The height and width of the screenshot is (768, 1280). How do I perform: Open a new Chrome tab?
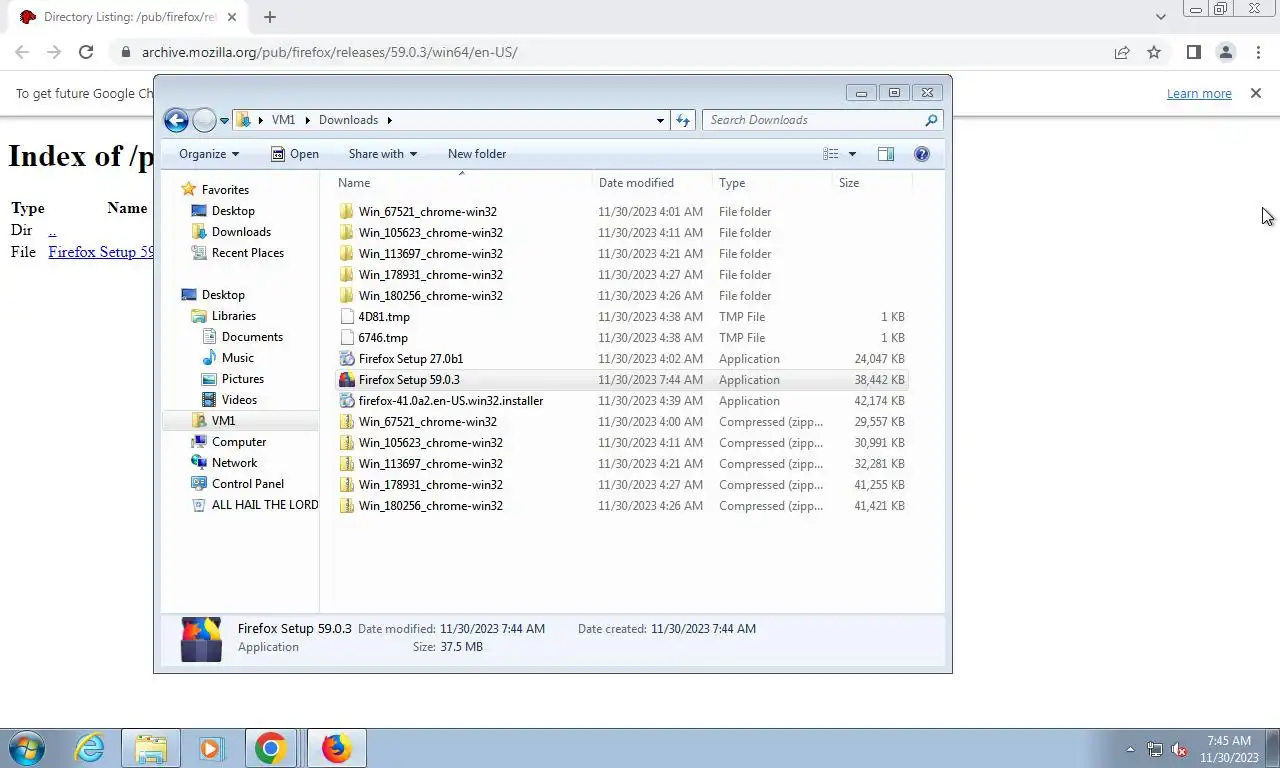tap(270, 17)
